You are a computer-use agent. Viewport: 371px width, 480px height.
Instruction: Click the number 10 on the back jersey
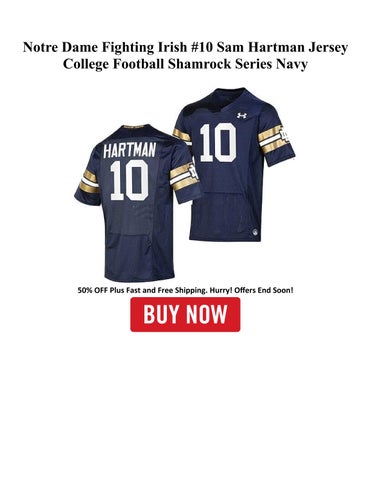point(129,180)
